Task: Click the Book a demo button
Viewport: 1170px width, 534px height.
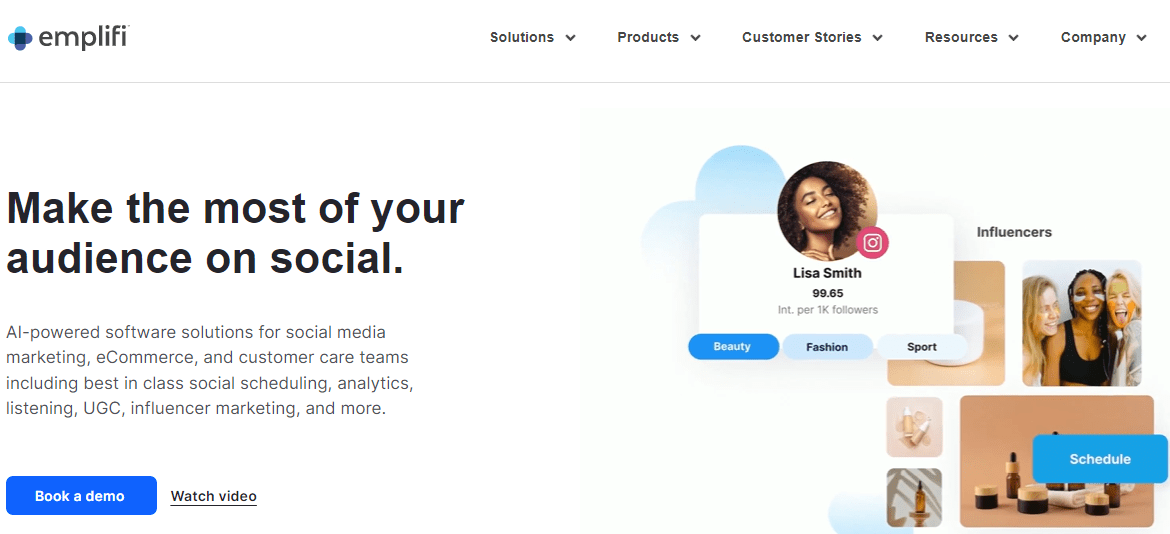Action: [x=81, y=496]
